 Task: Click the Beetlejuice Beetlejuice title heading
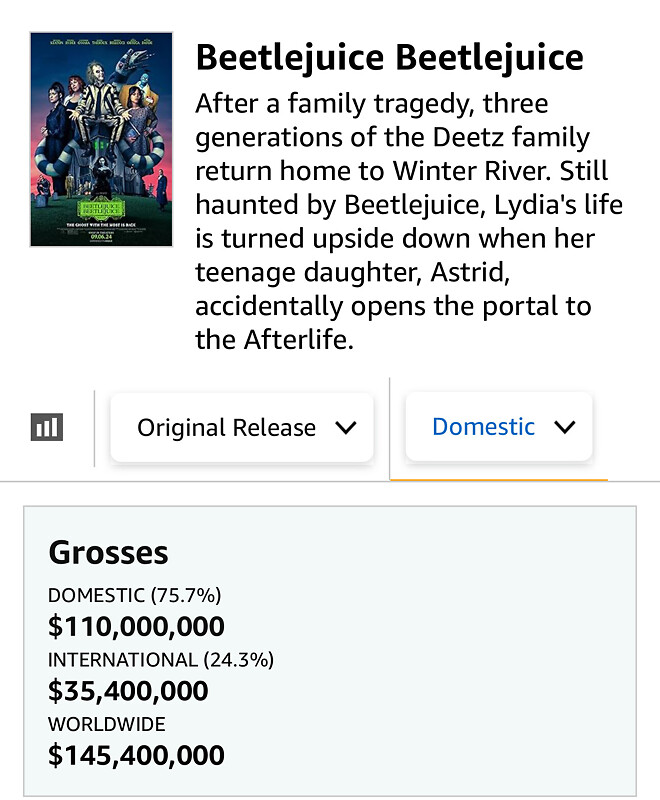pos(389,57)
